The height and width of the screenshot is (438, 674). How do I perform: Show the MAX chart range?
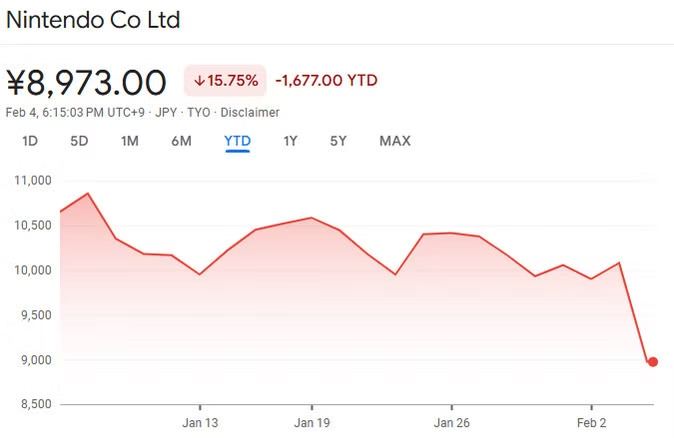click(395, 141)
